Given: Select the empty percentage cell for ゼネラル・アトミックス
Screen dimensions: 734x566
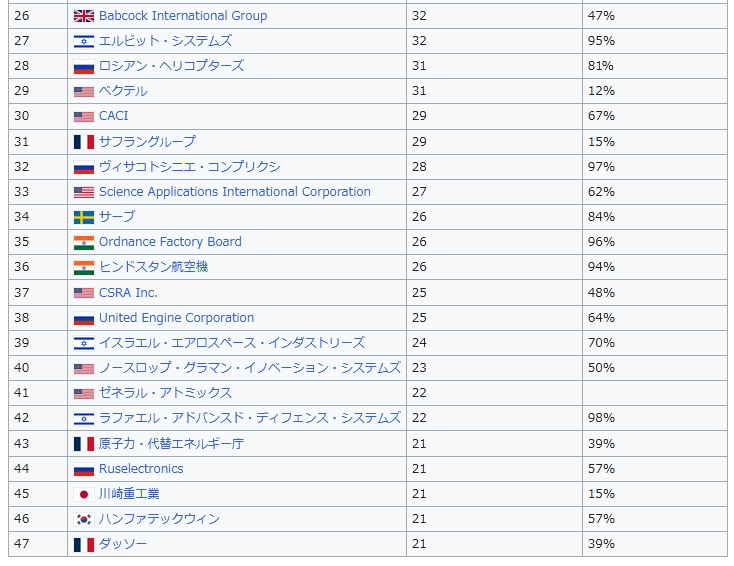Looking at the screenshot, I should tap(654, 393).
